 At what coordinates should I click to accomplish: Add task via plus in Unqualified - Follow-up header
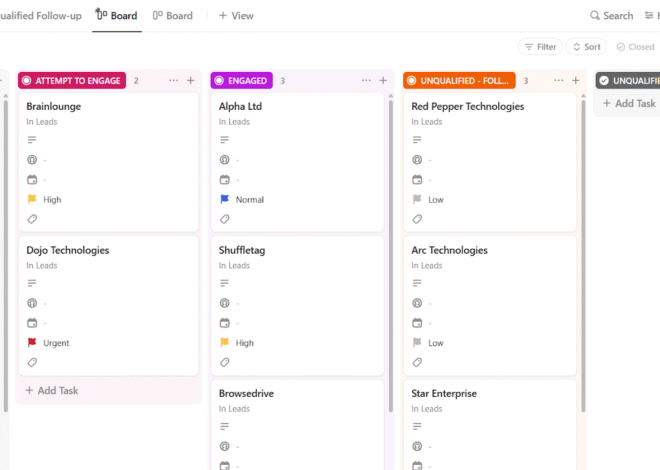[576, 80]
